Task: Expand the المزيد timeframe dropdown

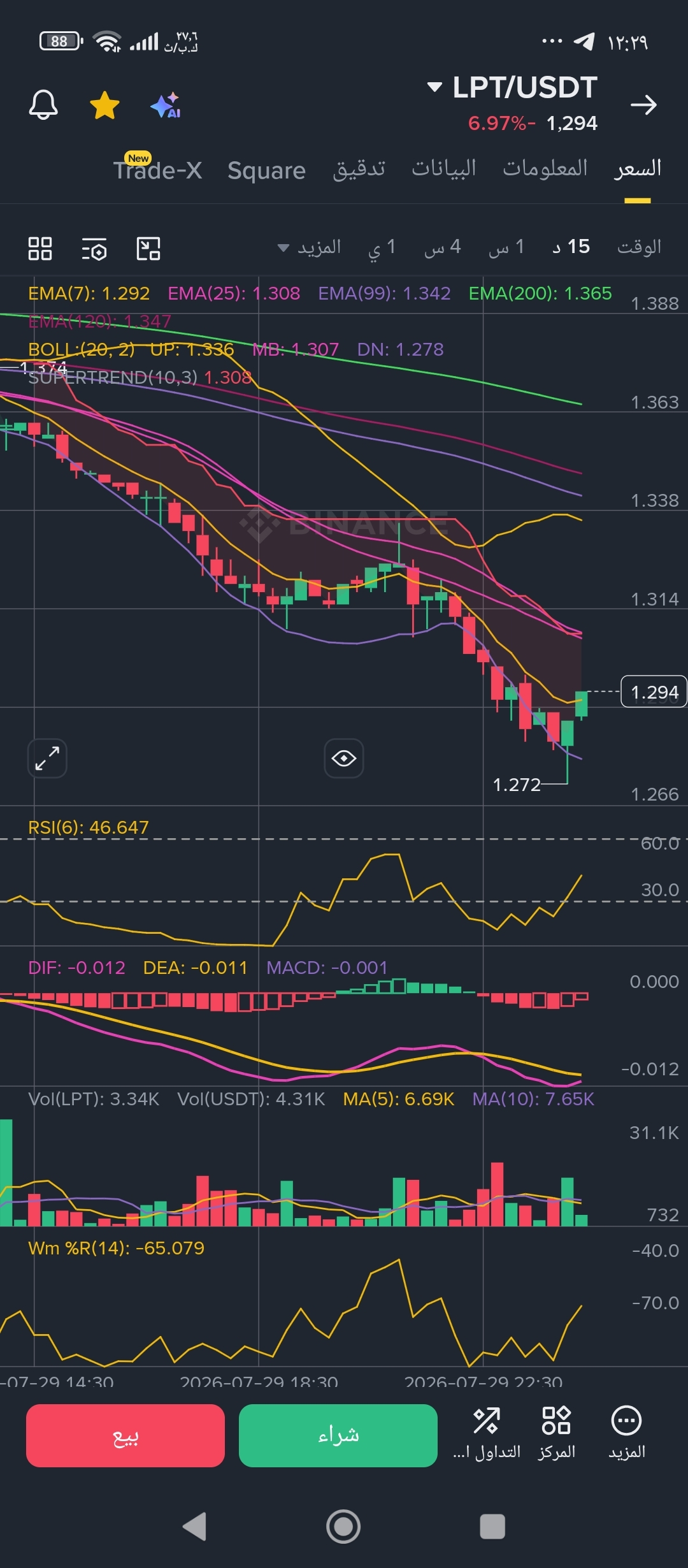Action: [x=310, y=247]
